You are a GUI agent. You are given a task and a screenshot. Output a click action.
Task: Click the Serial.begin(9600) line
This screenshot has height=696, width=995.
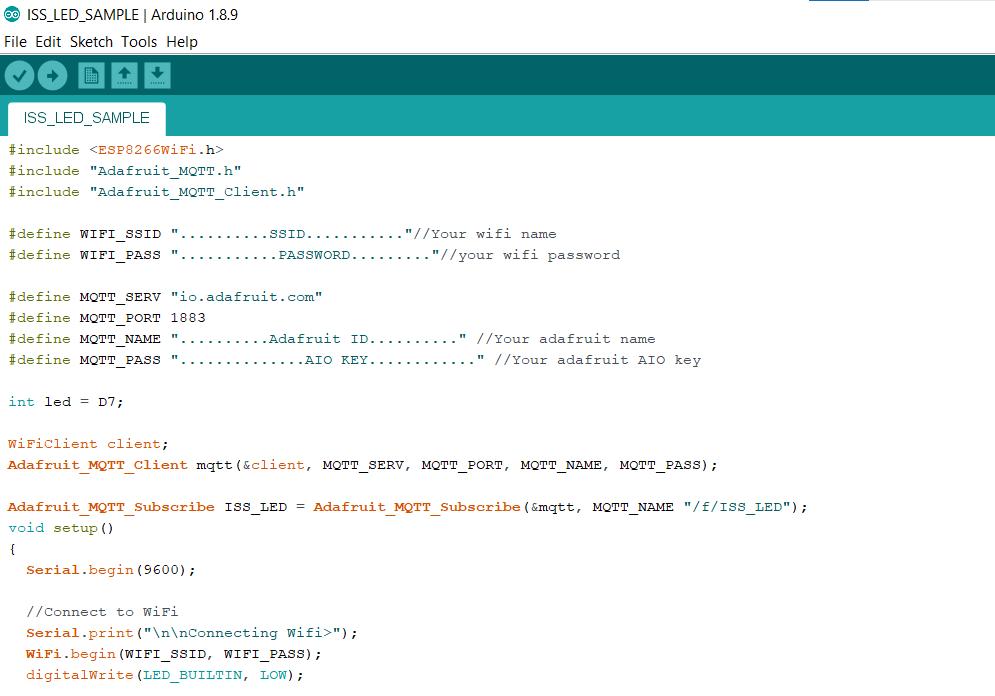(110, 570)
